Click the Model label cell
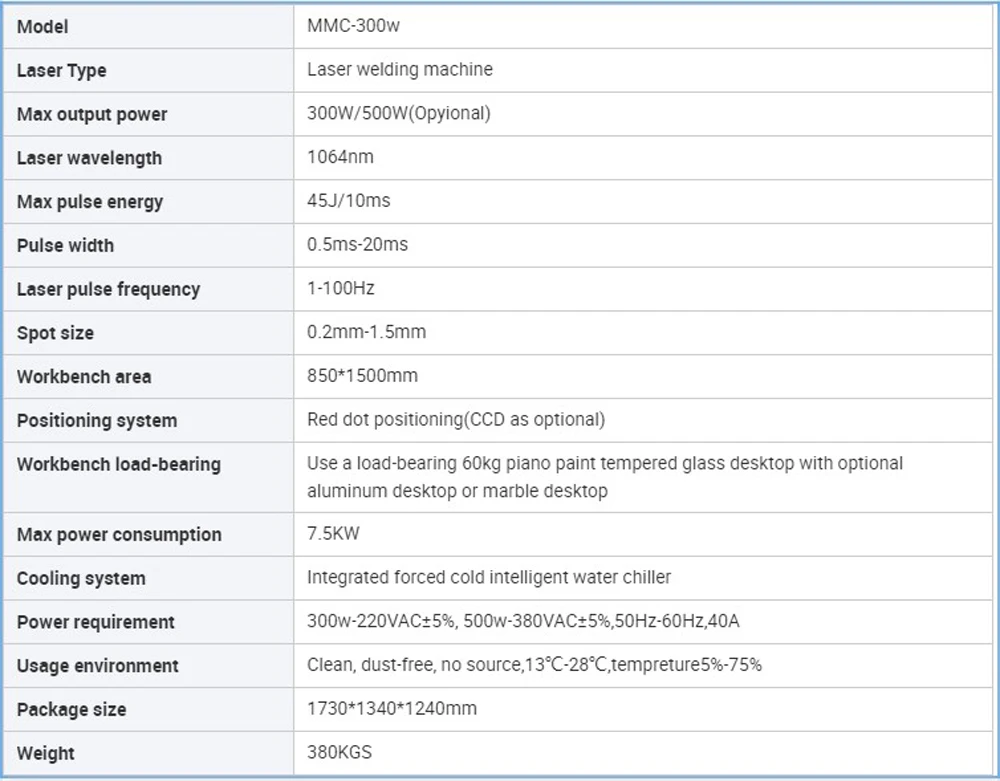Image resolution: width=1000 pixels, height=781 pixels. [x=42, y=27]
